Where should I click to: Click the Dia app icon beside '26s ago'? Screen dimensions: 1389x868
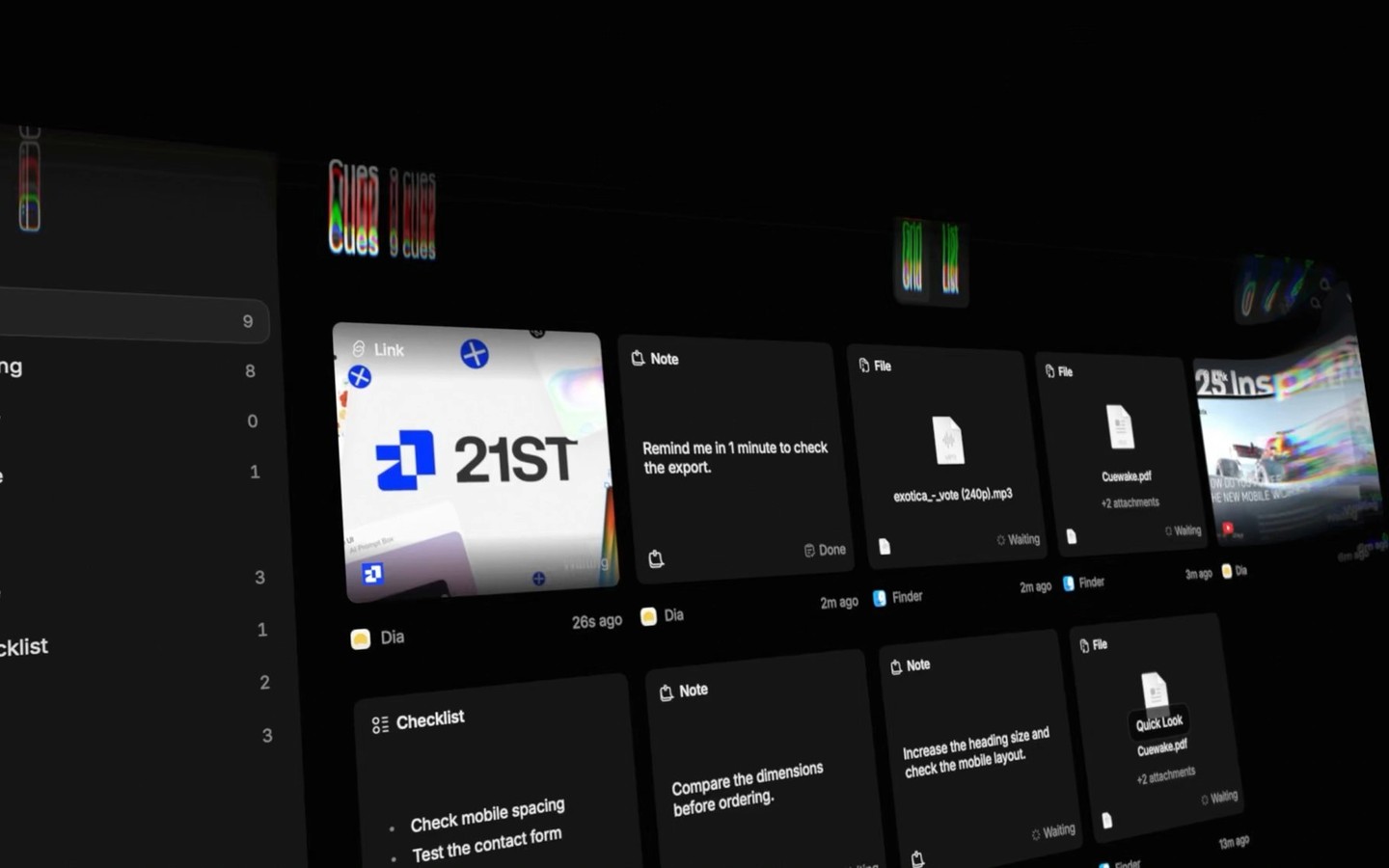pyautogui.click(x=361, y=638)
